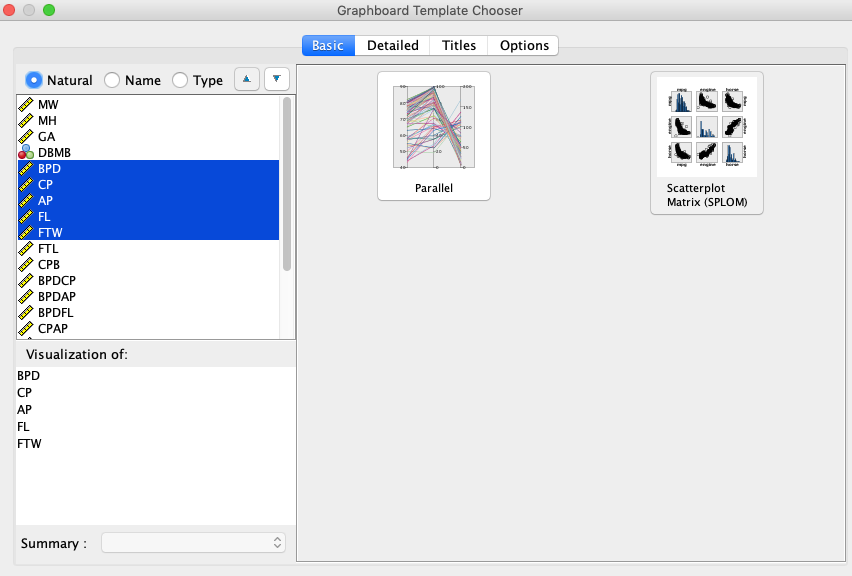Click the ruler icon beside FL

point(26,216)
